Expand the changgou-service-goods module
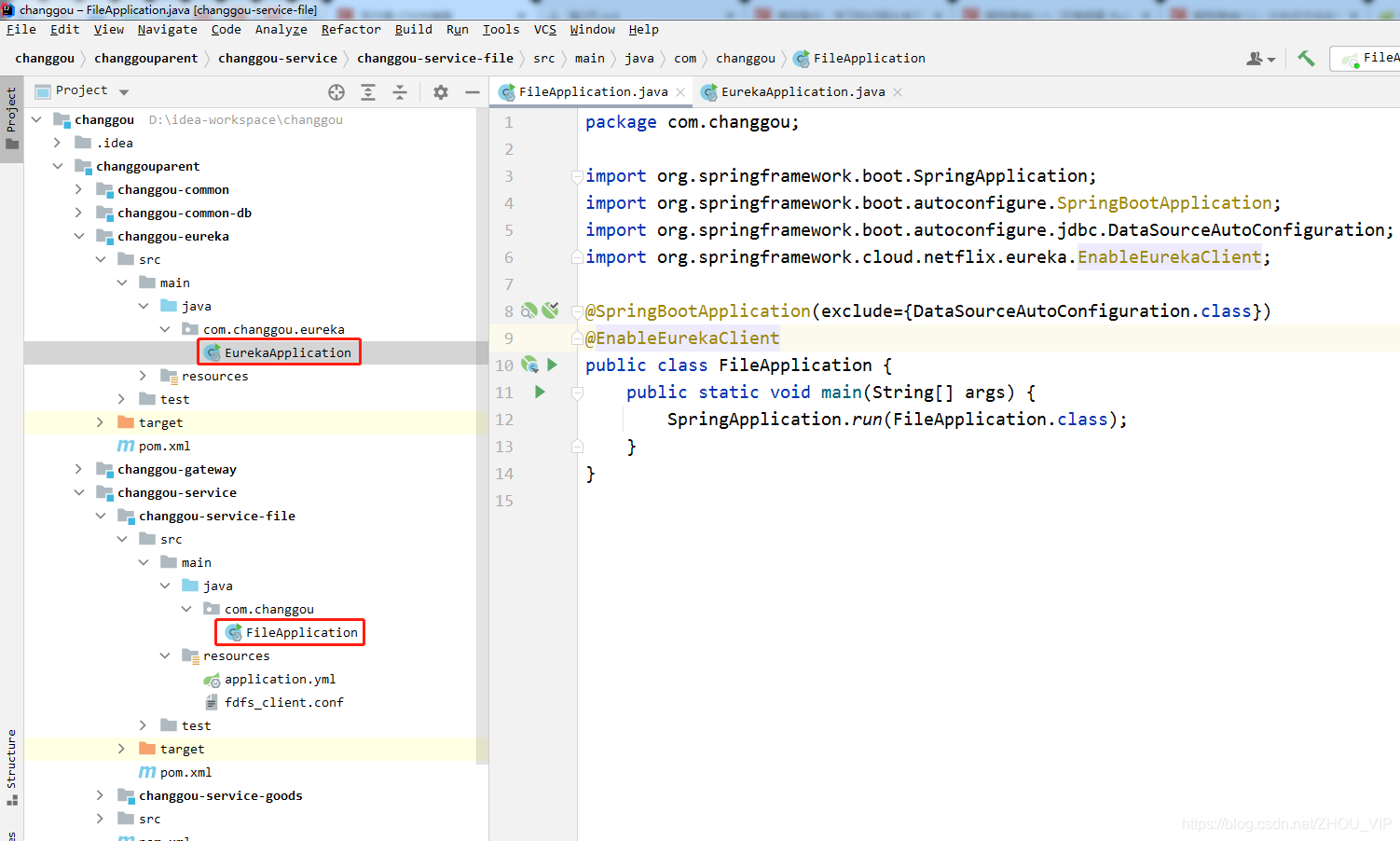Viewport: 1400px width, 841px height. [101, 795]
